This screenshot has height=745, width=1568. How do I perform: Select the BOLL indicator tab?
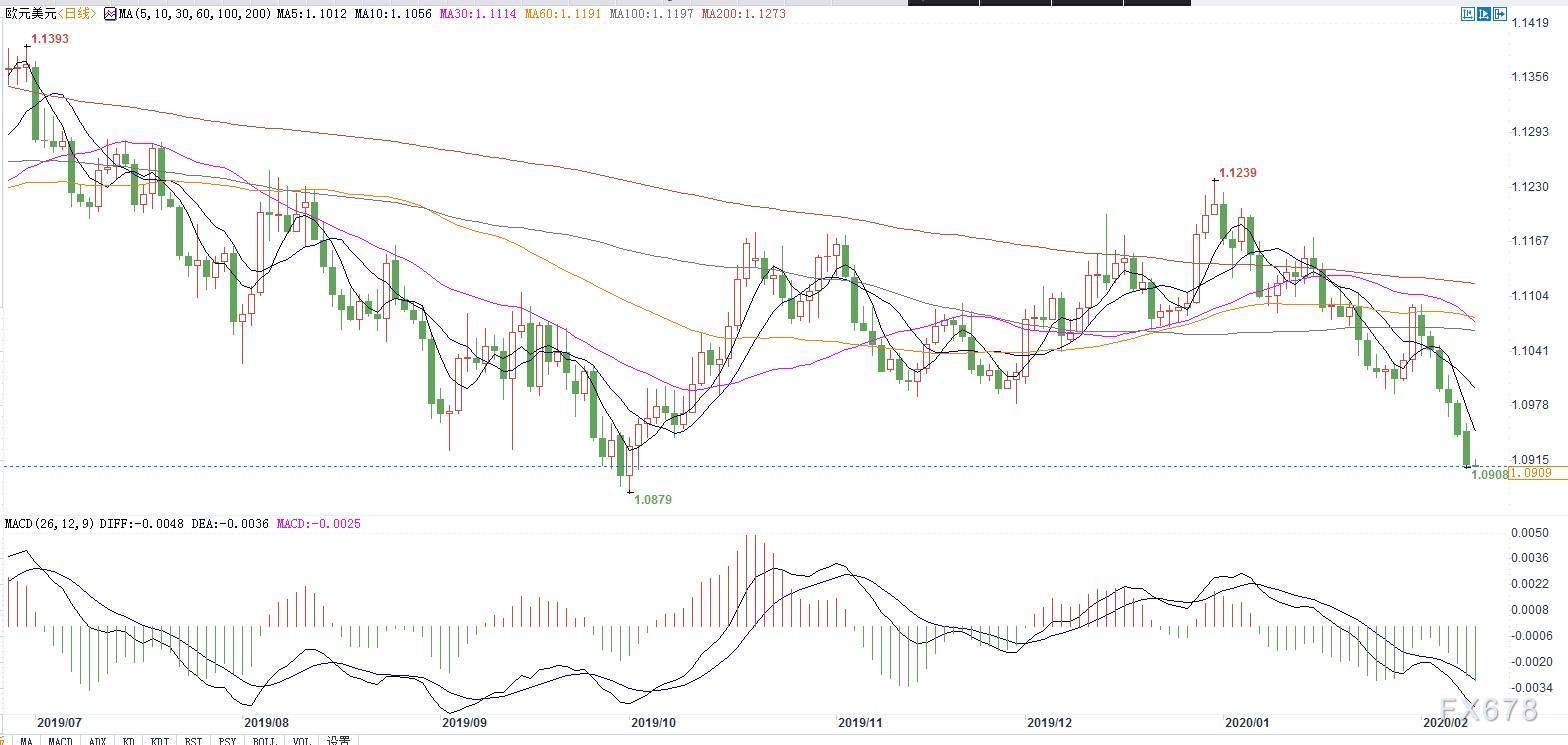coord(264,741)
